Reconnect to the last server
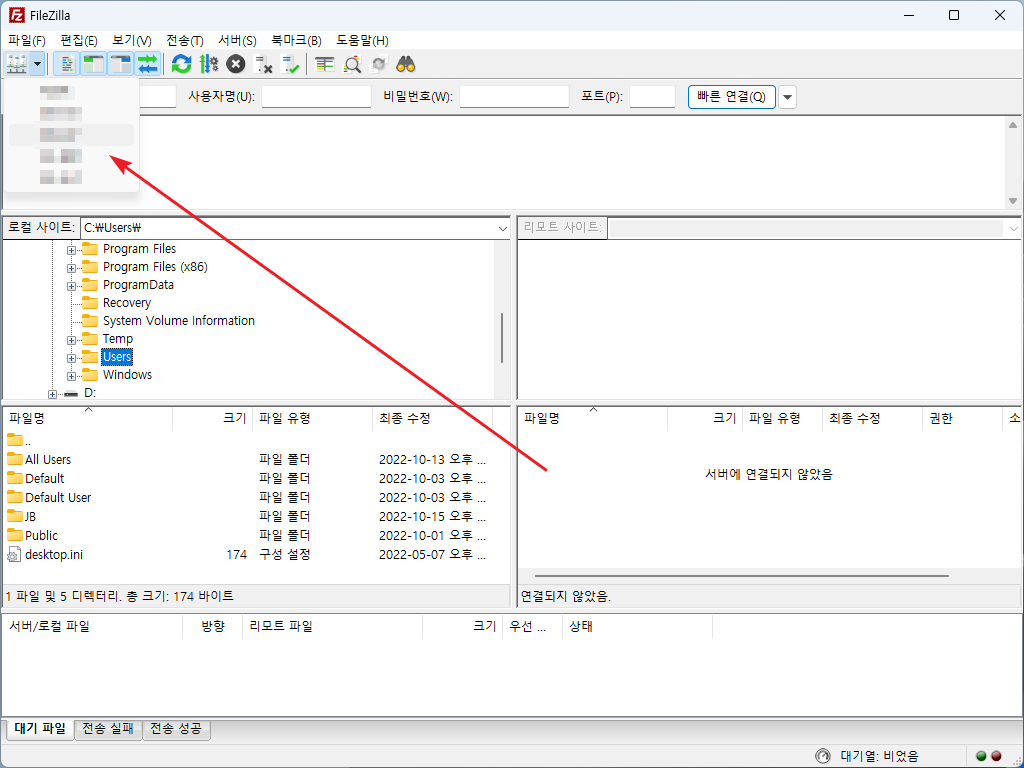The image size is (1024, 768). point(290,64)
